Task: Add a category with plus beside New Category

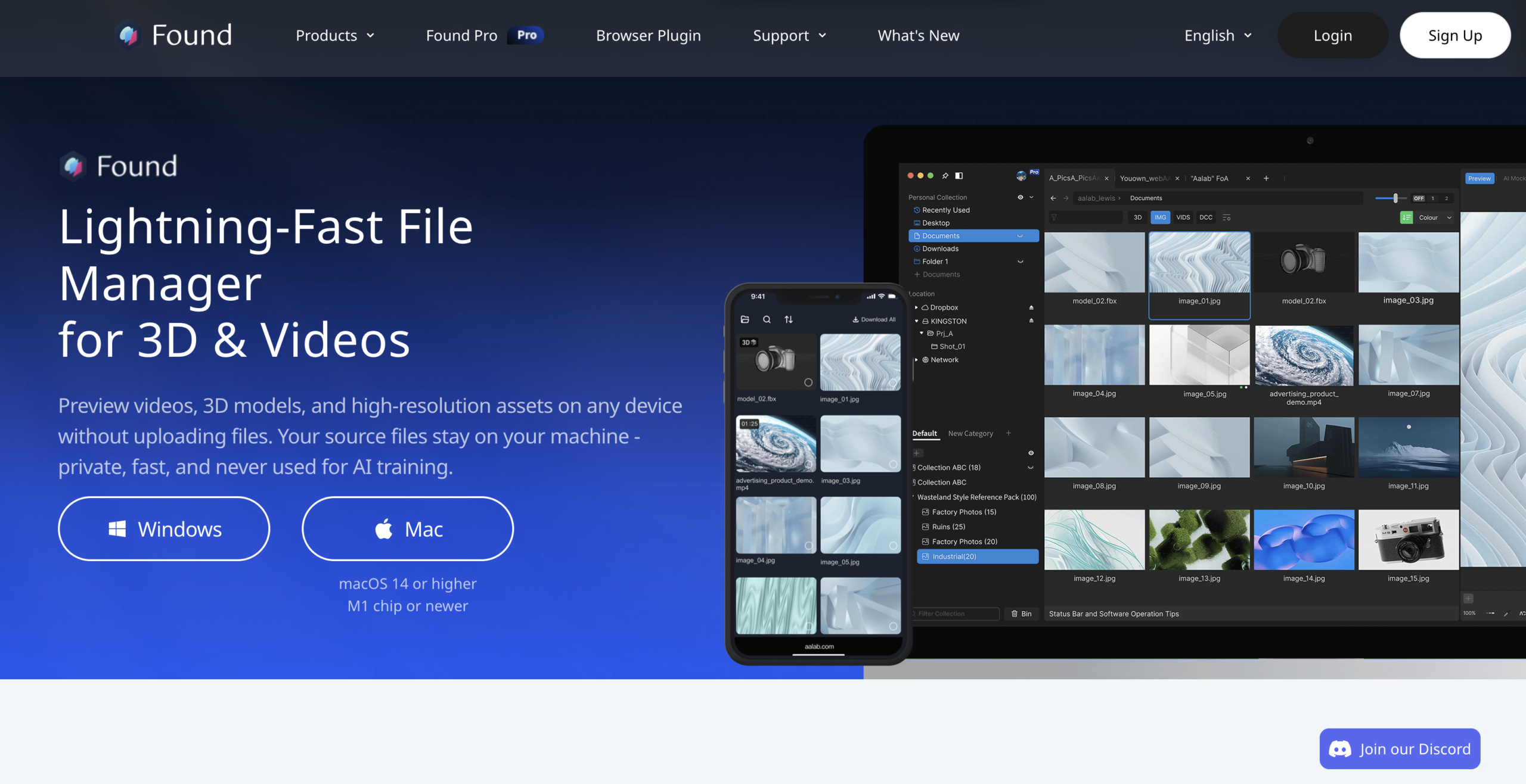Action: [x=1009, y=433]
